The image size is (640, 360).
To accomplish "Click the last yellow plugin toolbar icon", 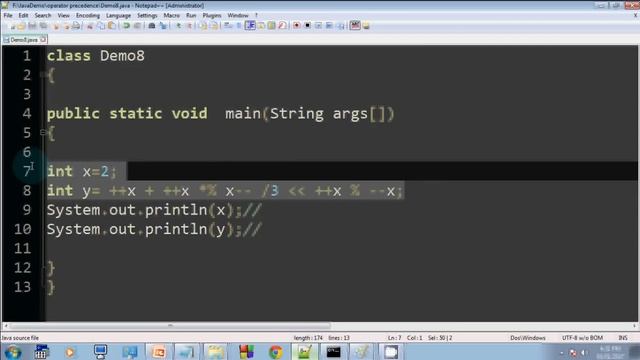I will coord(366,26).
